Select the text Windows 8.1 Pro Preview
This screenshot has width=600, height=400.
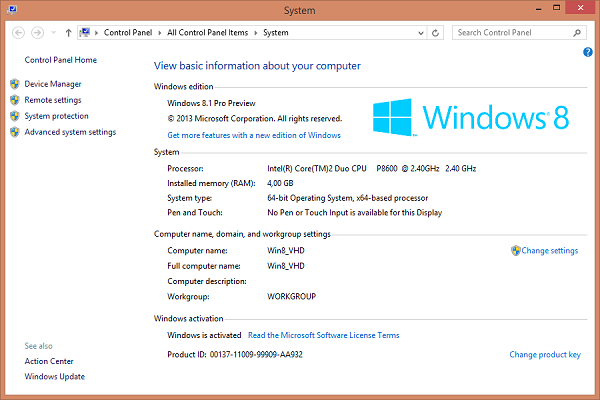coord(211,103)
